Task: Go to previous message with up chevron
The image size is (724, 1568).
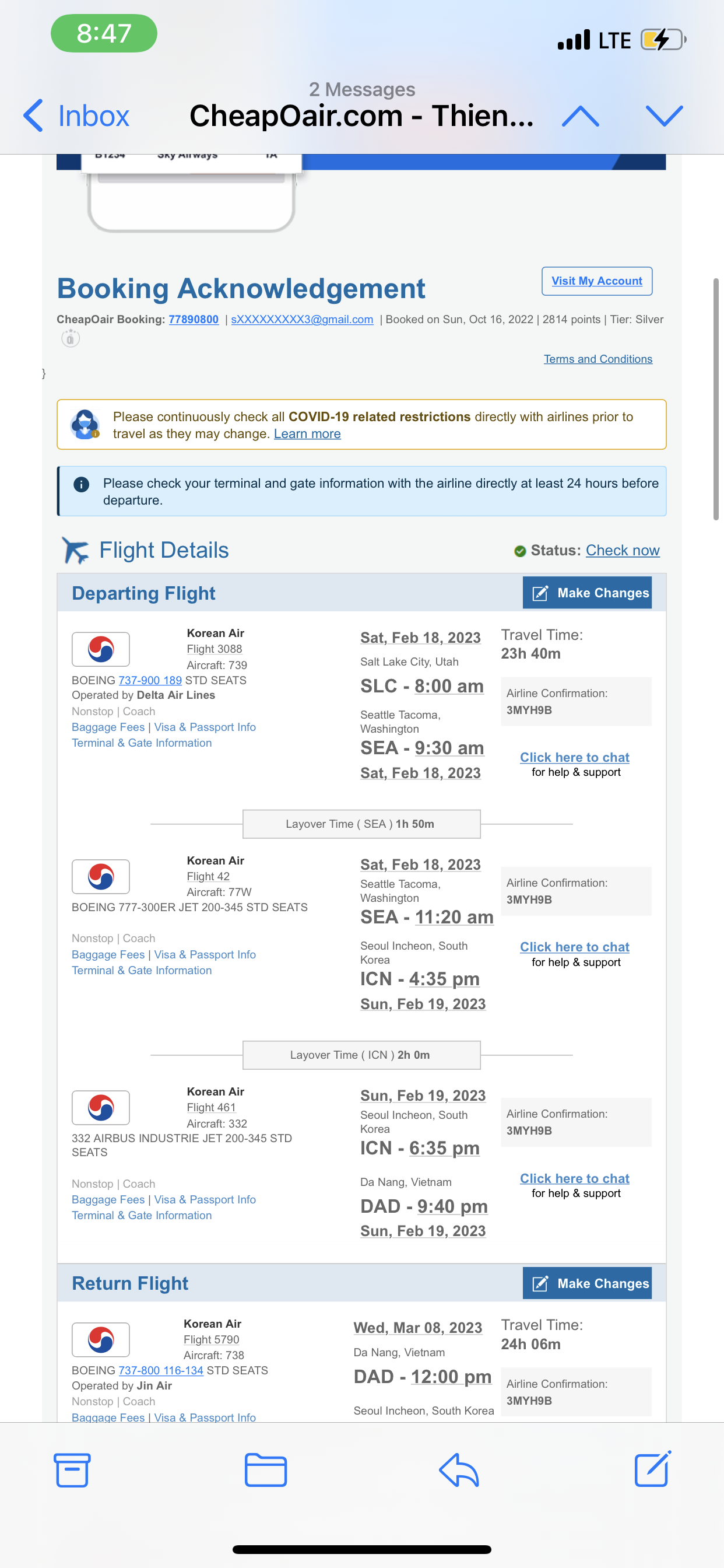Action: [x=581, y=116]
